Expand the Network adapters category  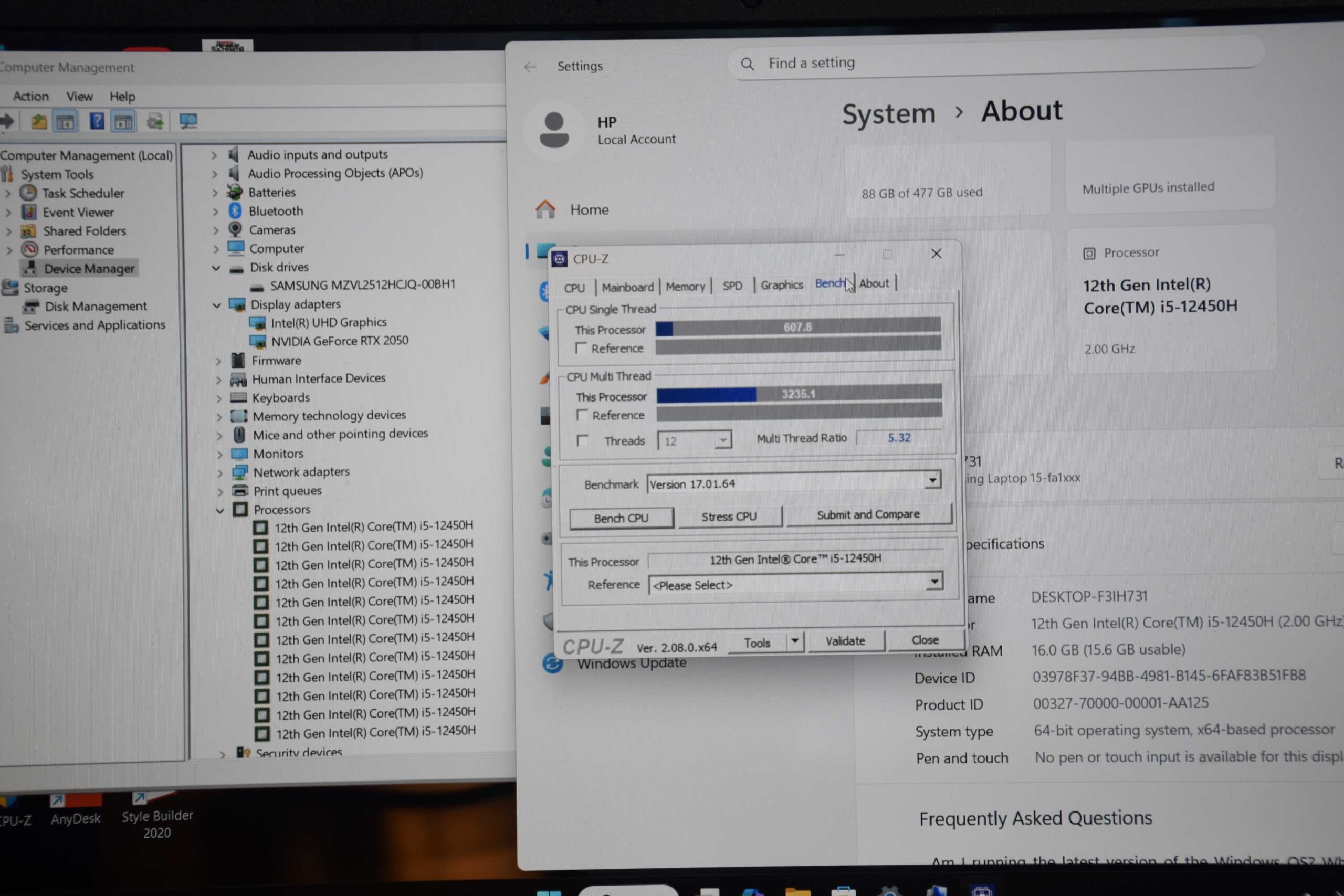[220, 473]
